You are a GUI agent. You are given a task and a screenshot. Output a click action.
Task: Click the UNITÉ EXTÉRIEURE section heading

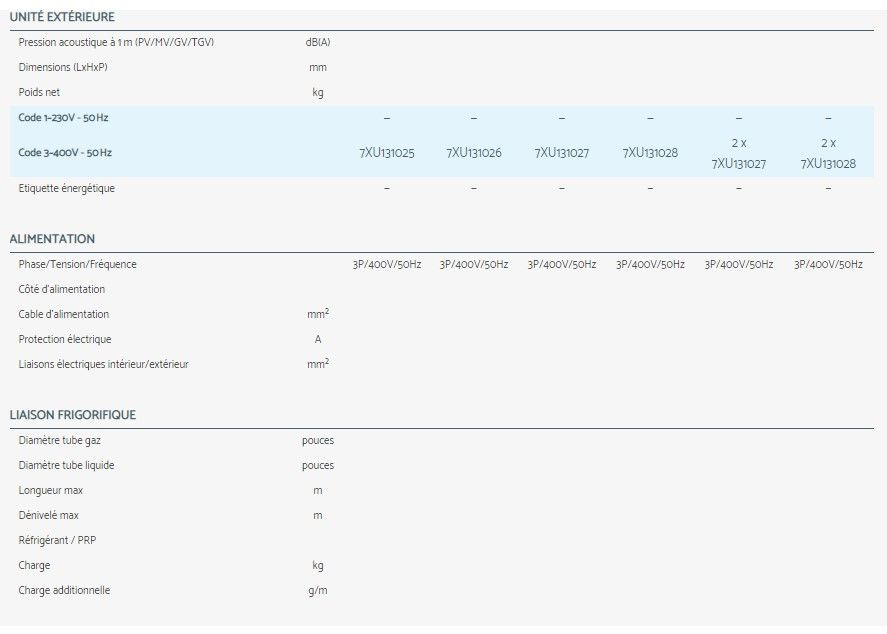coord(62,17)
